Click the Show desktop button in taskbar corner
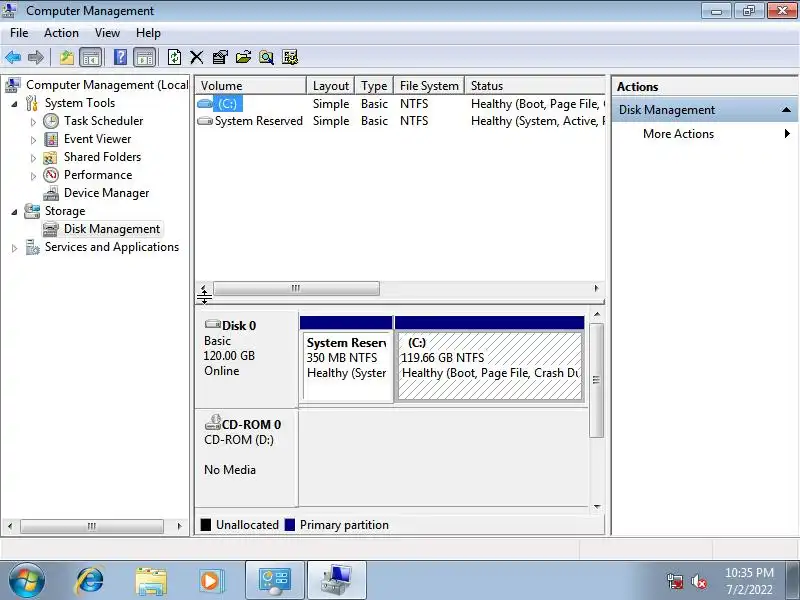The width and height of the screenshot is (800, 600). [x=793, y=581]
